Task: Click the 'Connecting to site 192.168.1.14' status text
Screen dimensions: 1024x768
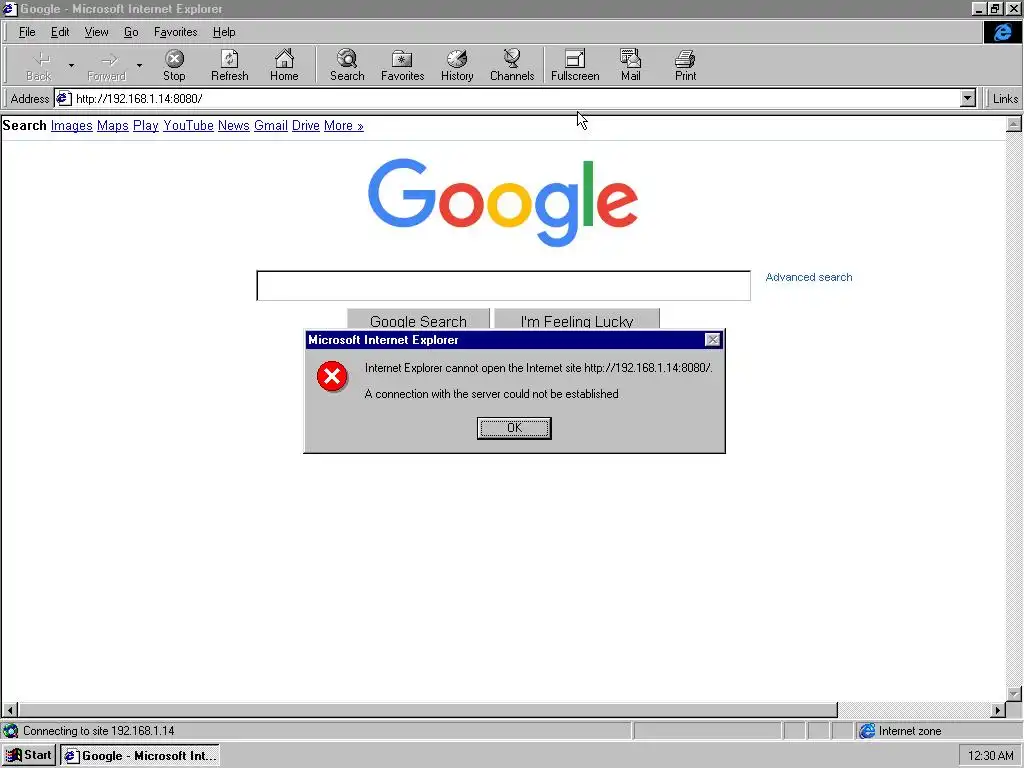Action: (x=99, y=731)
